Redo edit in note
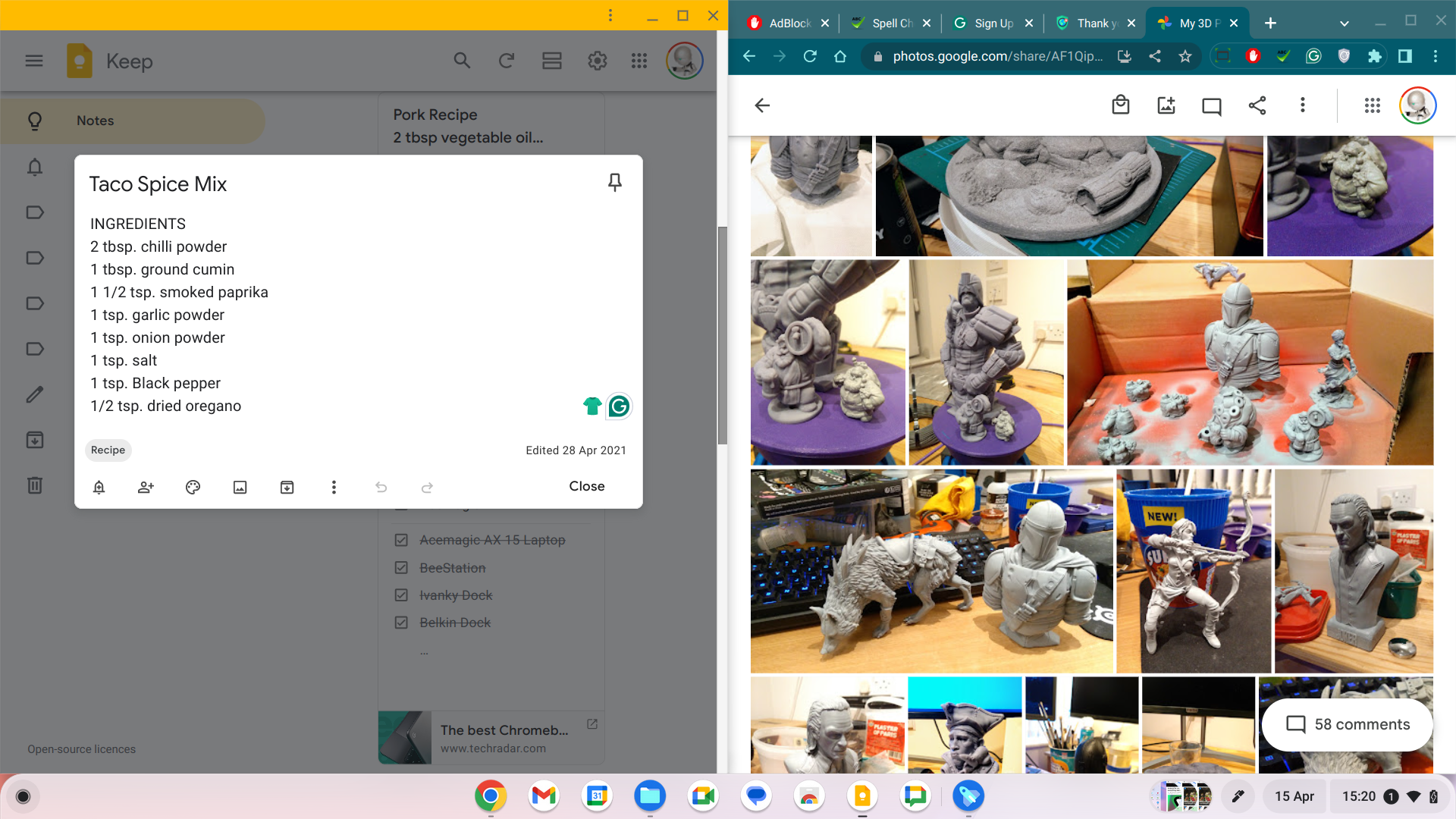 428,487
